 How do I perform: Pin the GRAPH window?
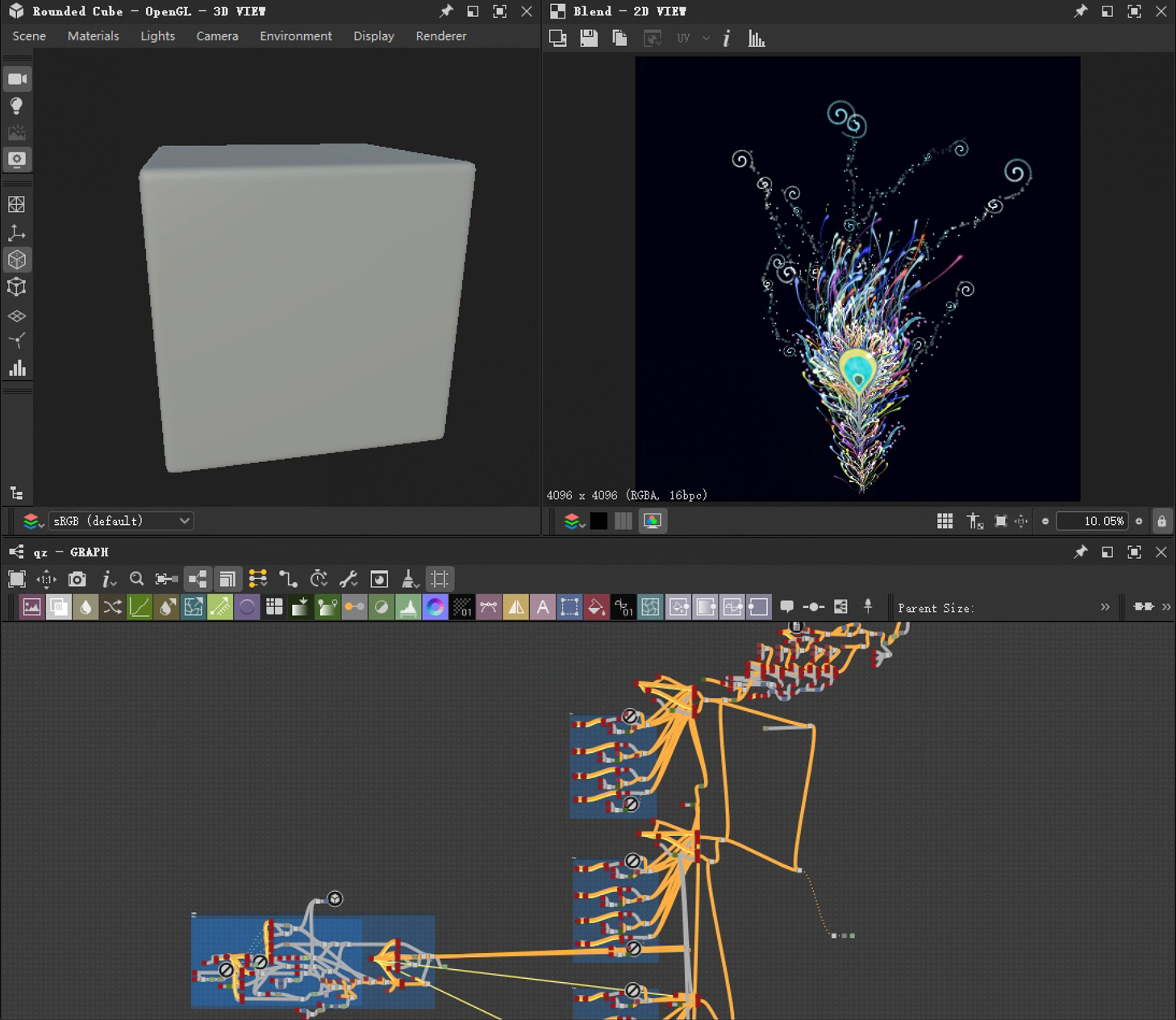1081,552
